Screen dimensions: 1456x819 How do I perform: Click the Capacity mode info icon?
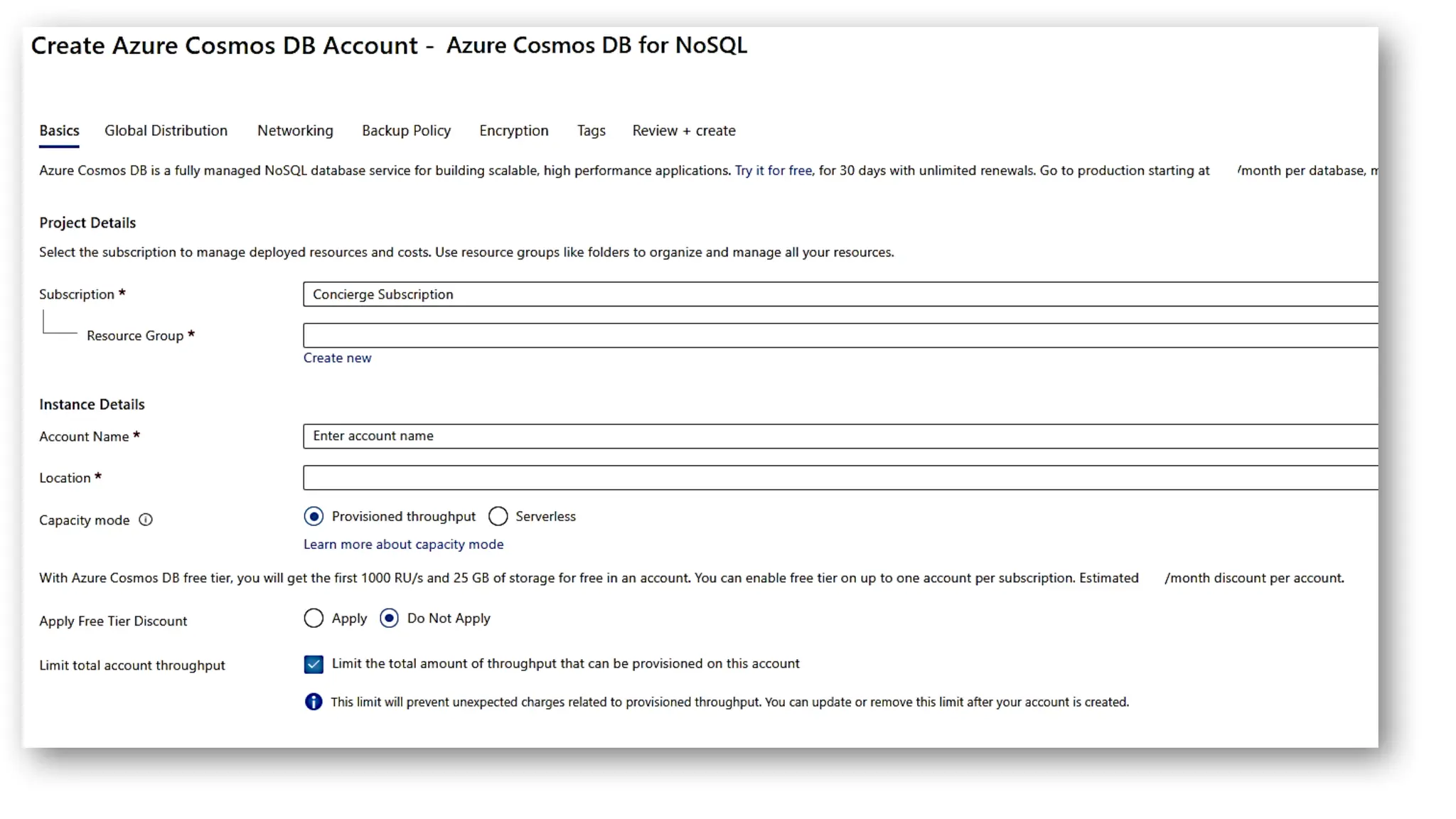click(x=146, y=520)
